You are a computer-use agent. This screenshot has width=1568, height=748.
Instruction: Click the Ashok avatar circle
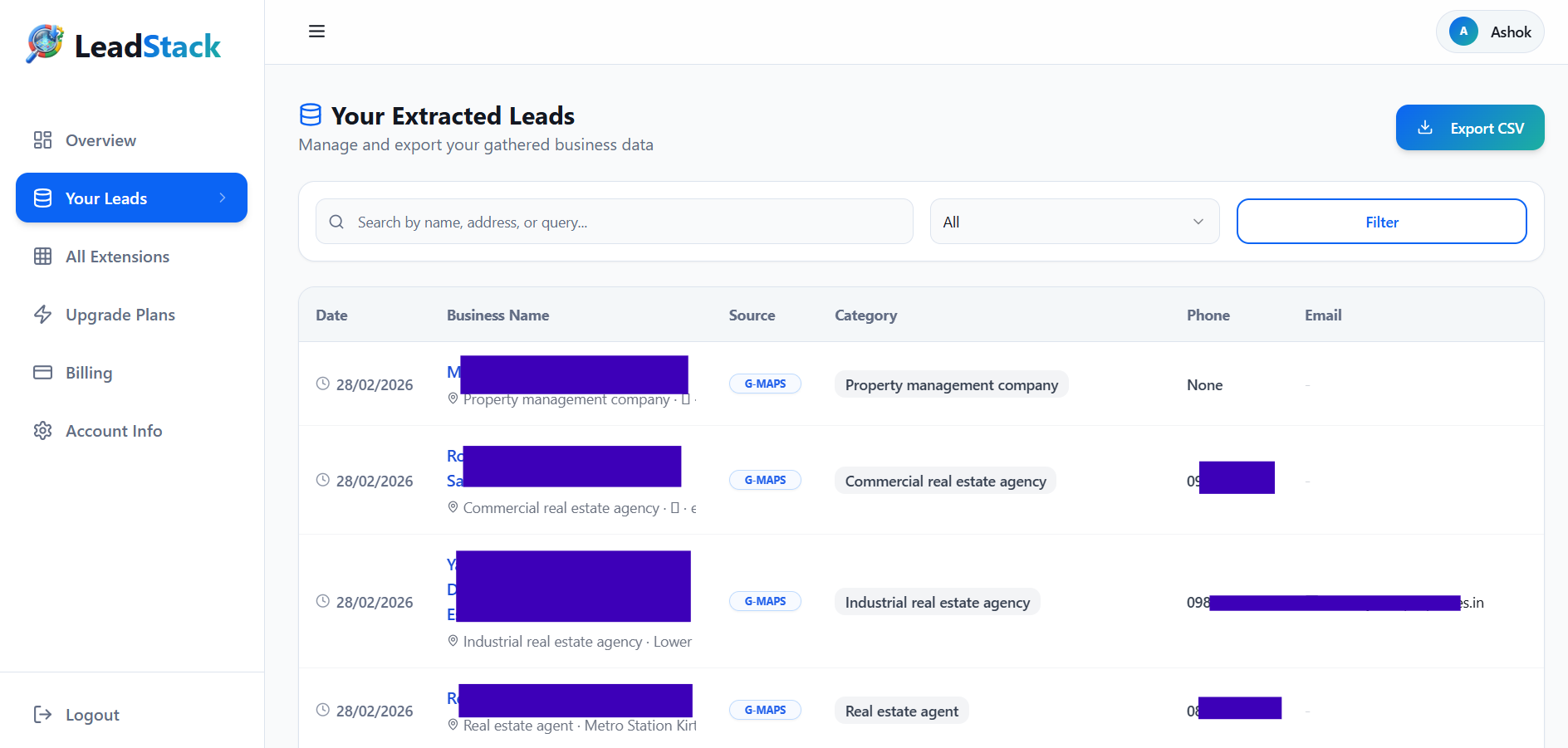point(1463,31)
